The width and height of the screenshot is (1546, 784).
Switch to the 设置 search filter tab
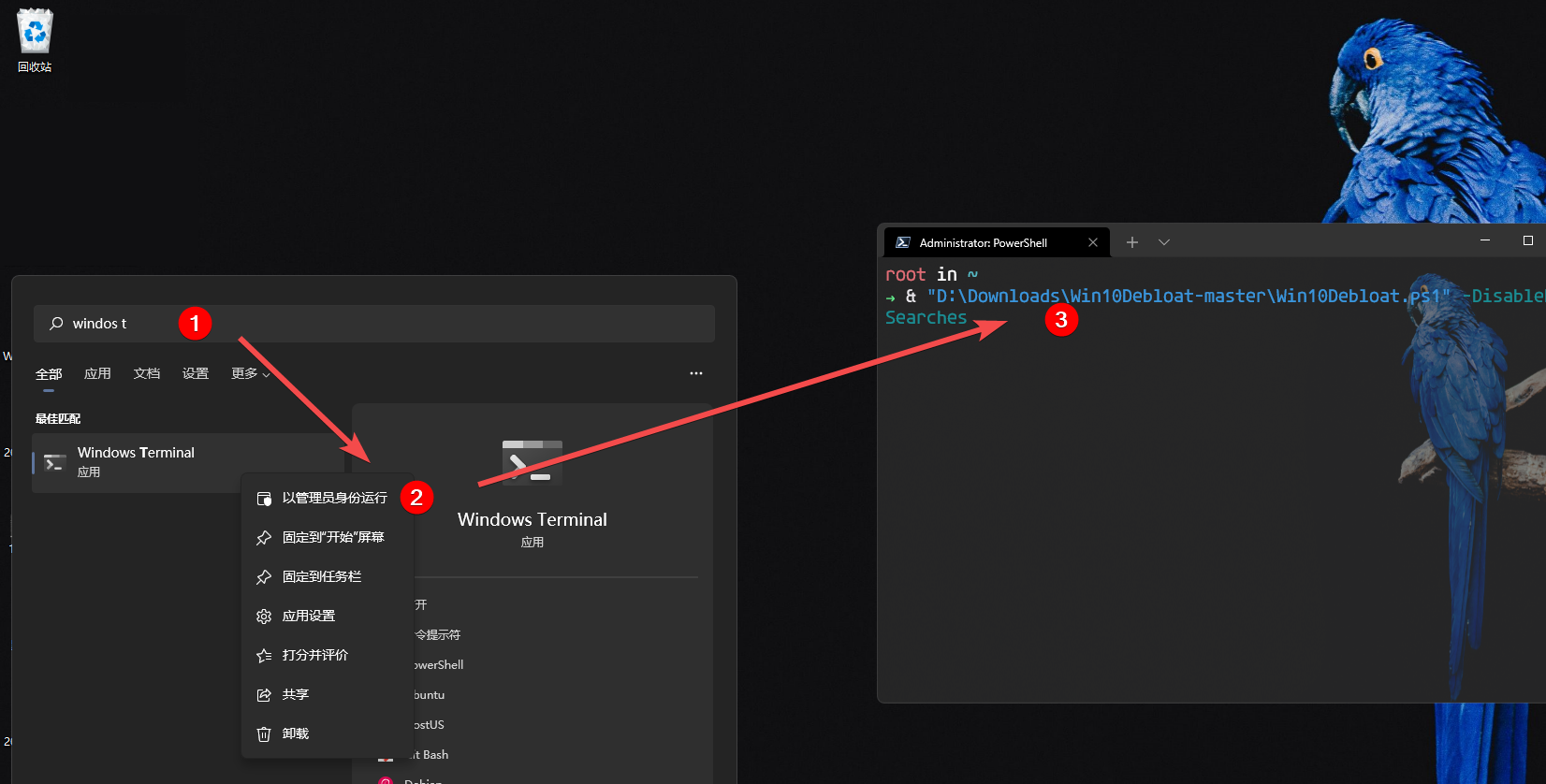click(x=196, y=374)
